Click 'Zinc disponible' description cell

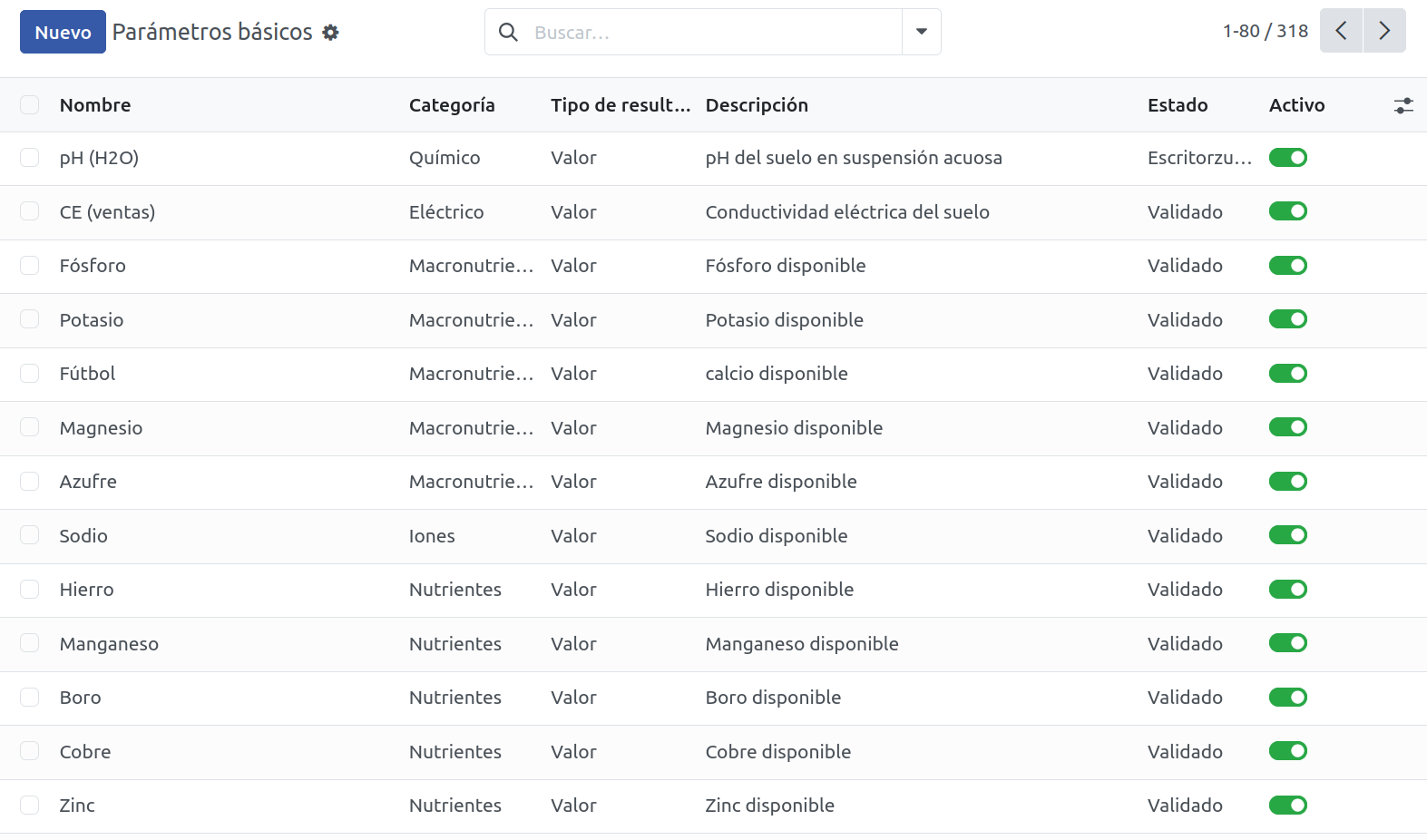tap(769, 806)
